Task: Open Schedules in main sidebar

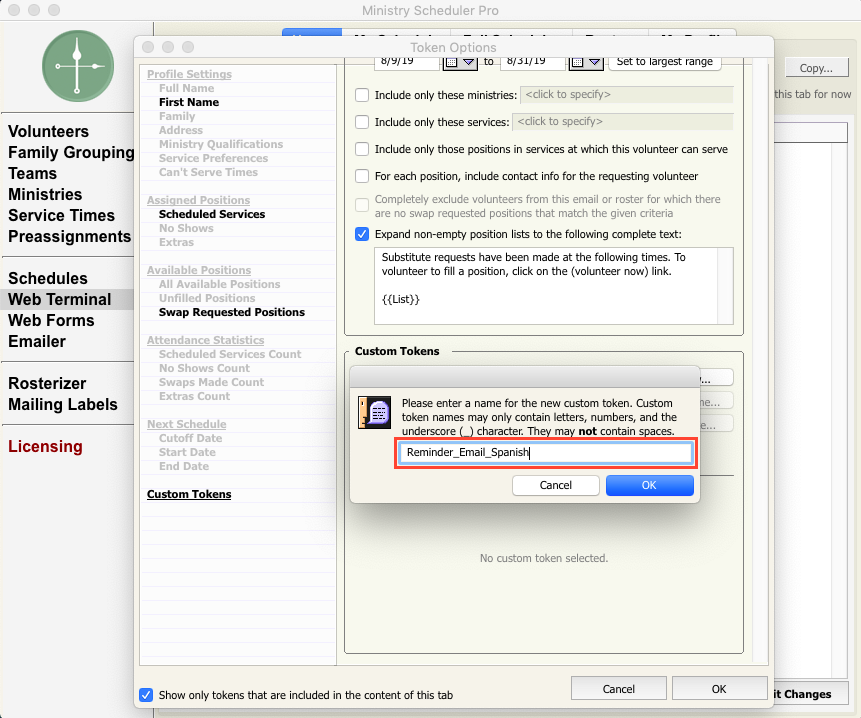Action: click(x=48, y=278)
